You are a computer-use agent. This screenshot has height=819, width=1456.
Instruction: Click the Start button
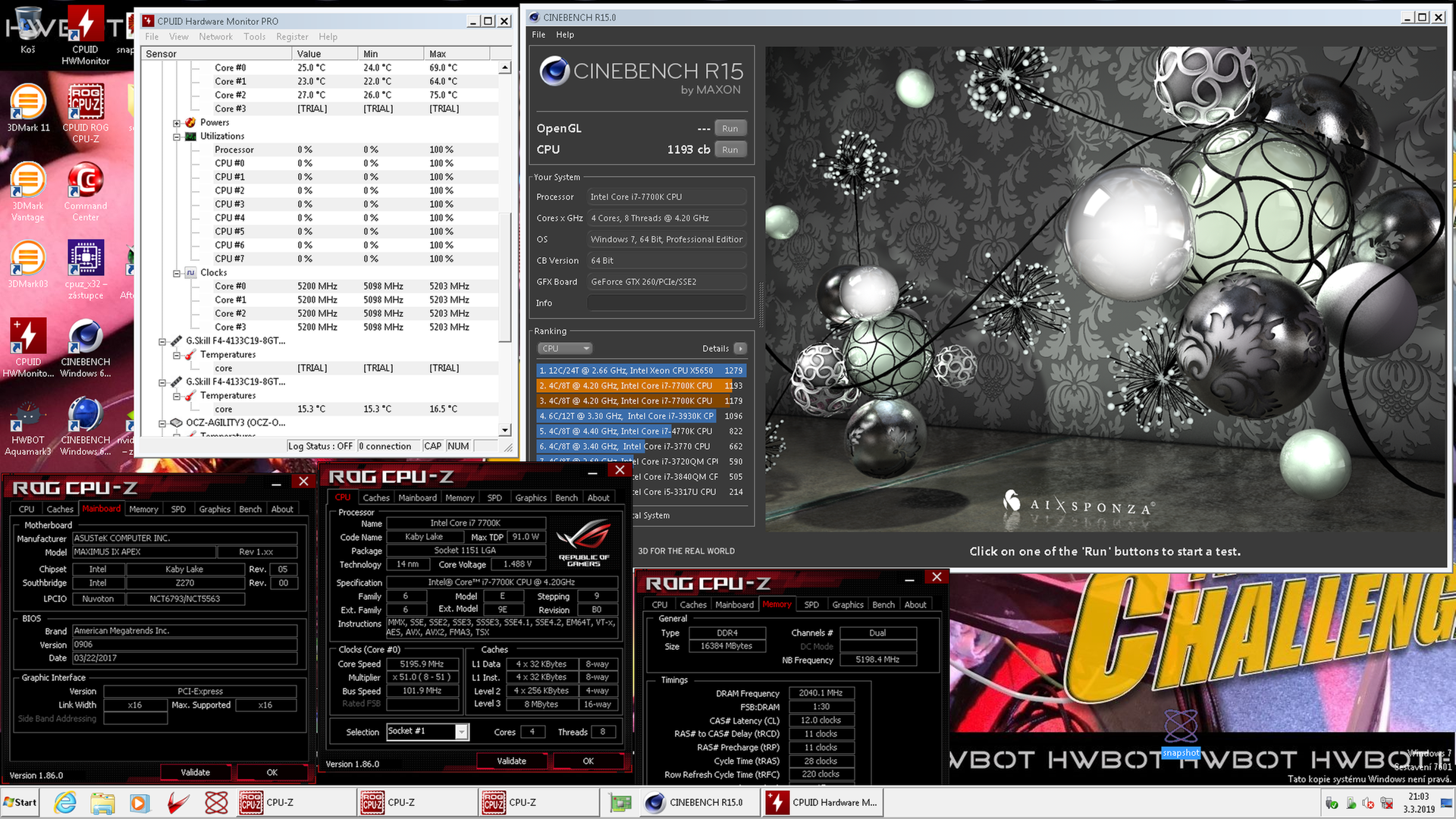[x=20, y=802]
